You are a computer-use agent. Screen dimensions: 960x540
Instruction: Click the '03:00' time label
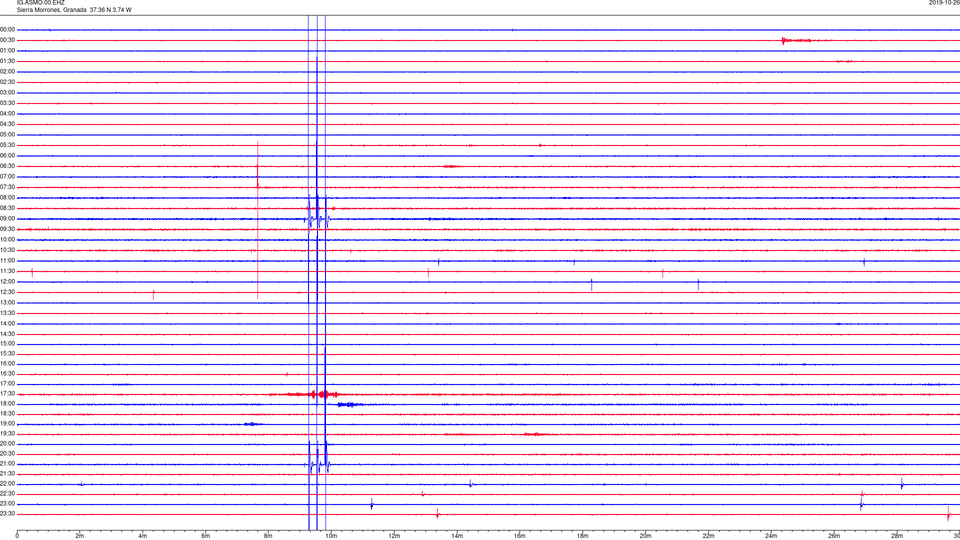click(x=8, y=92)
